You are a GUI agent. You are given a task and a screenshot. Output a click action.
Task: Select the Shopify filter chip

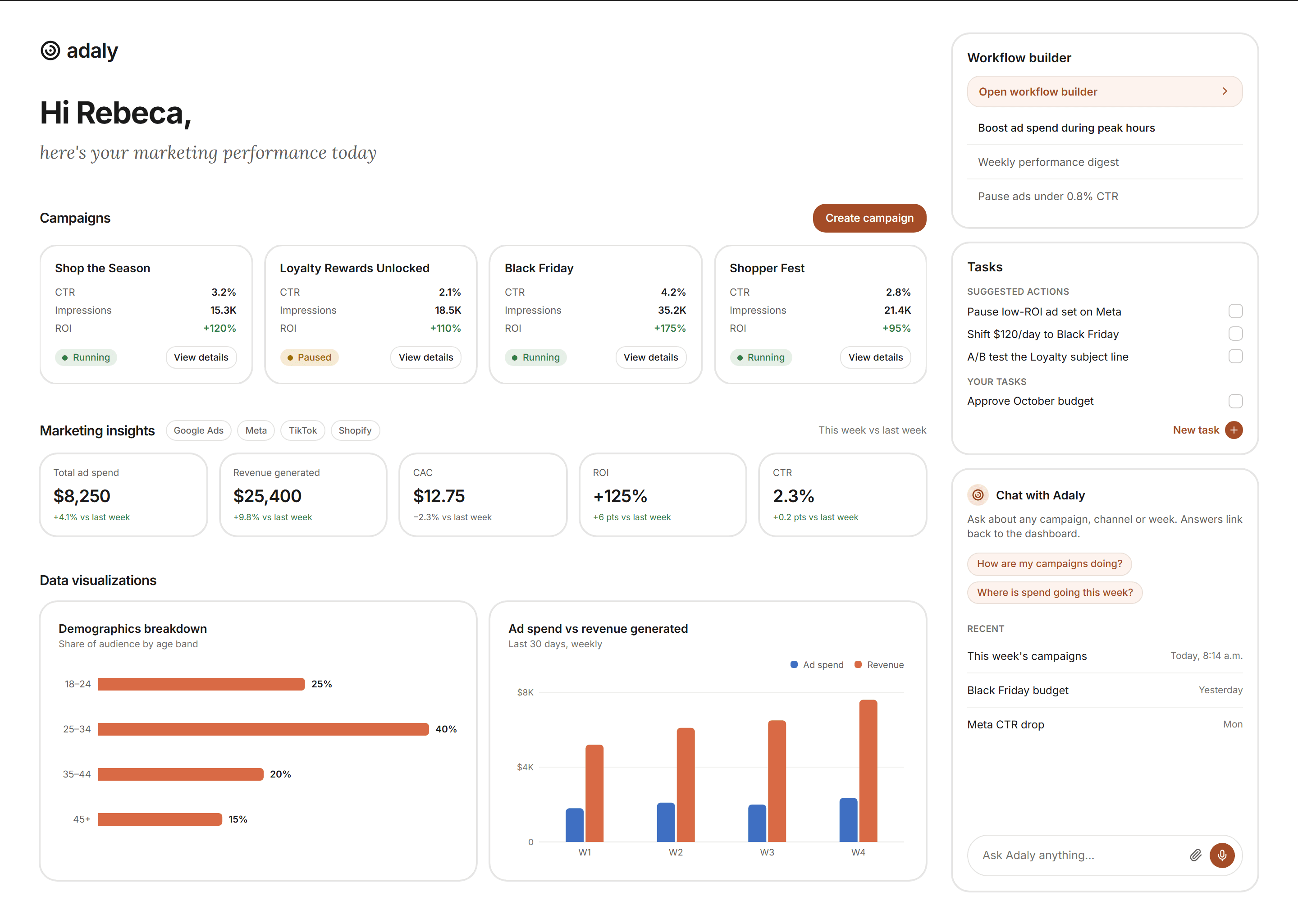click(x=355, y=430)
